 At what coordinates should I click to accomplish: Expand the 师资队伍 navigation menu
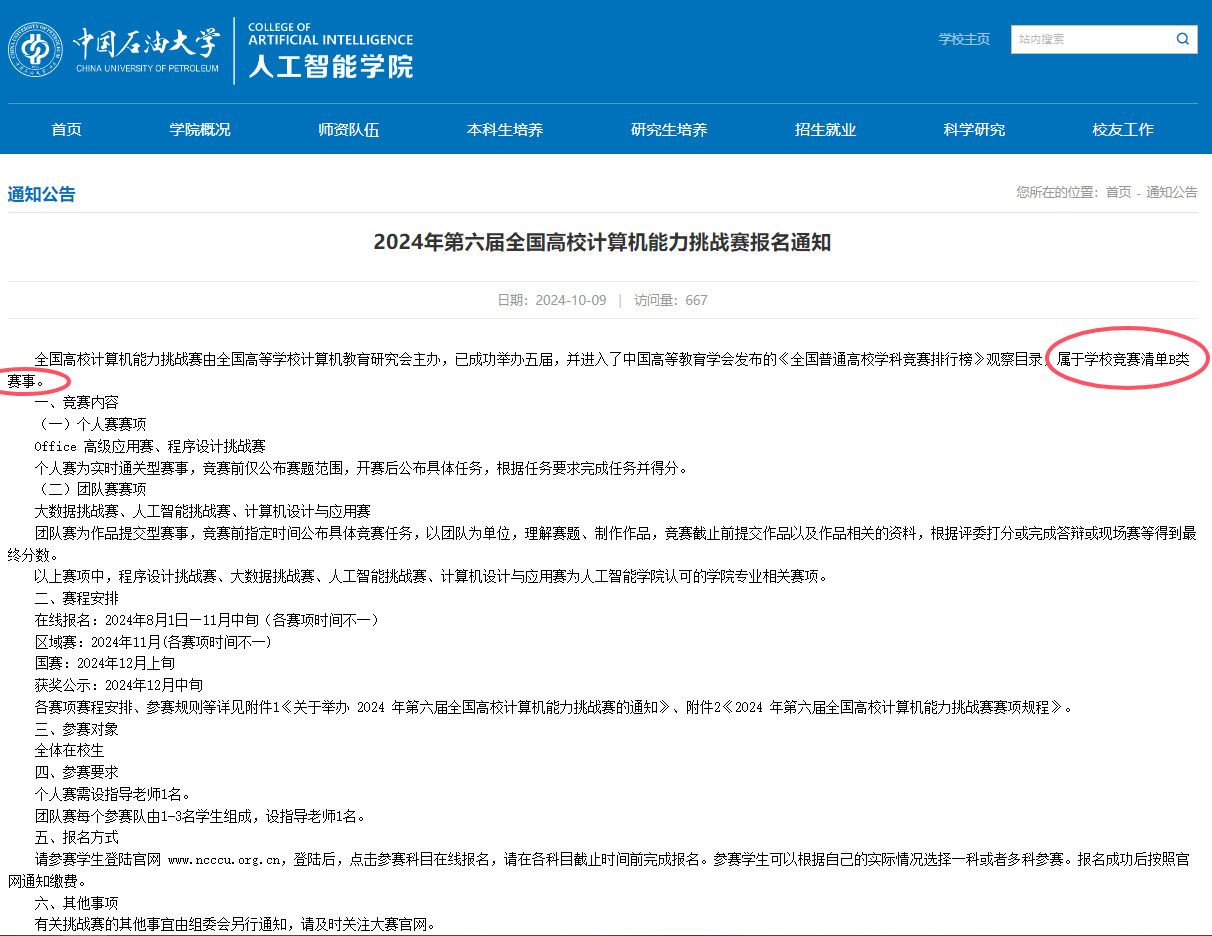coord(349,129)
